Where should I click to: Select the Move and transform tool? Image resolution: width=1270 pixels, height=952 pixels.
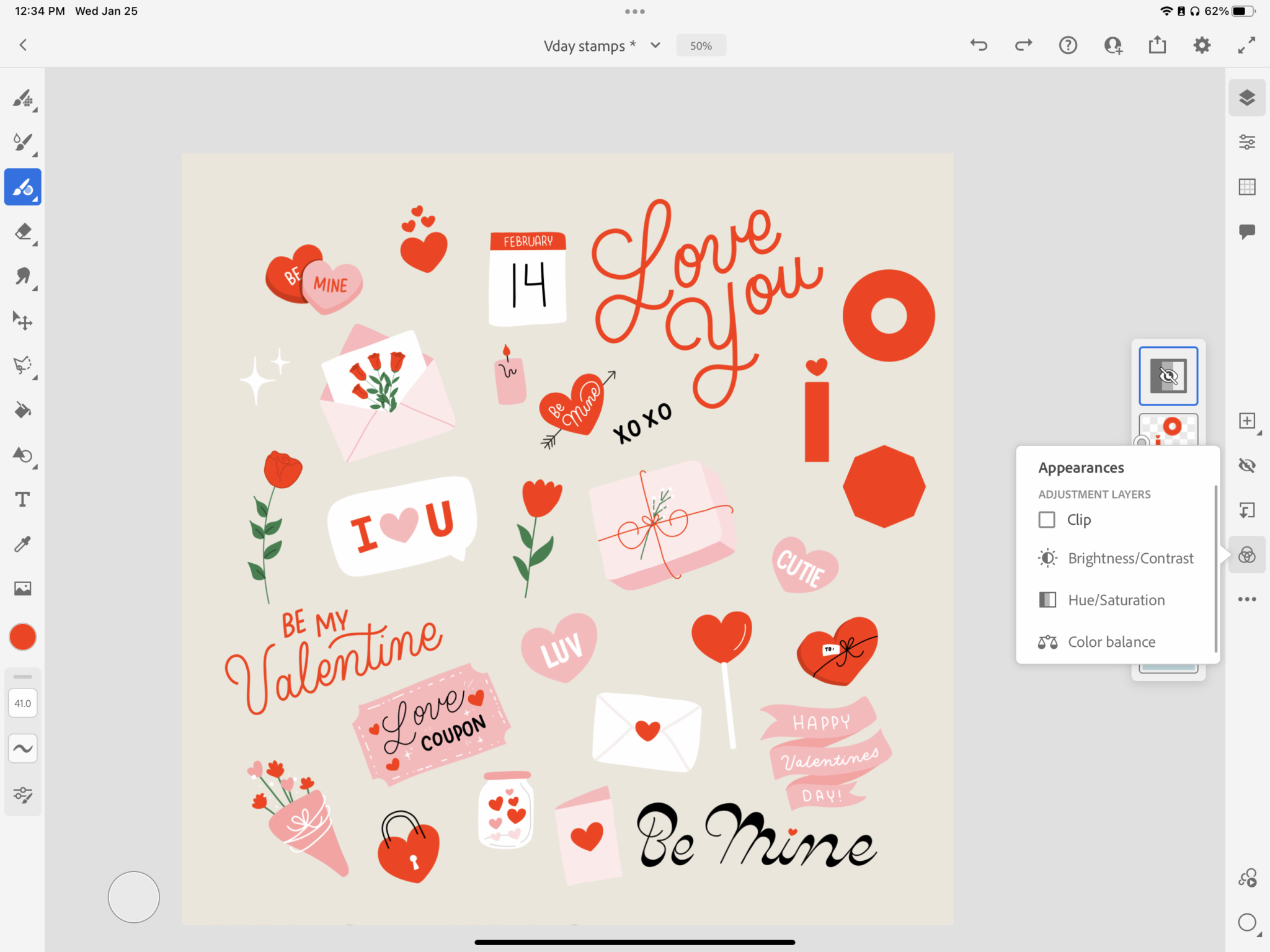22,321
